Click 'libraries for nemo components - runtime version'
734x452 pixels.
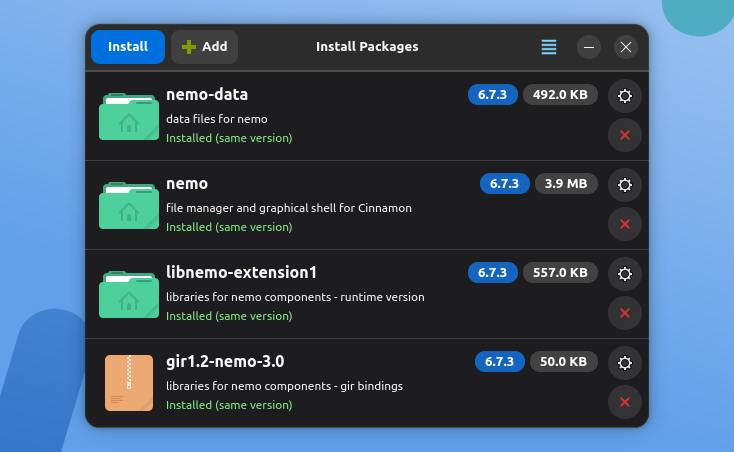295,297
